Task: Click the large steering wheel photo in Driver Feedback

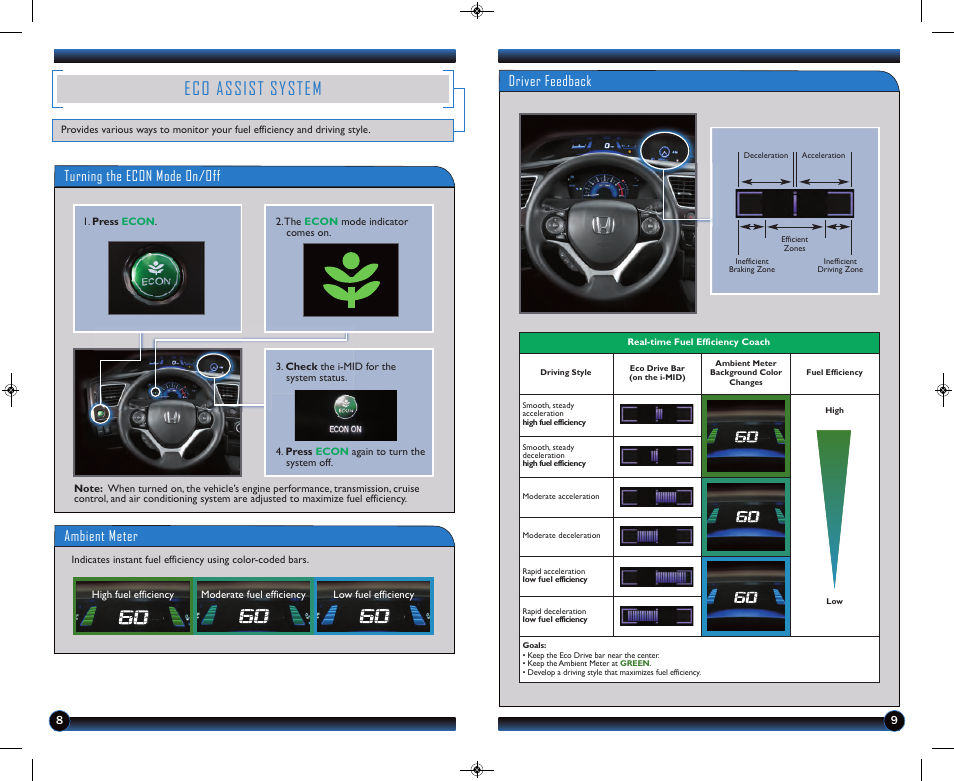Action: click(608, 213)
